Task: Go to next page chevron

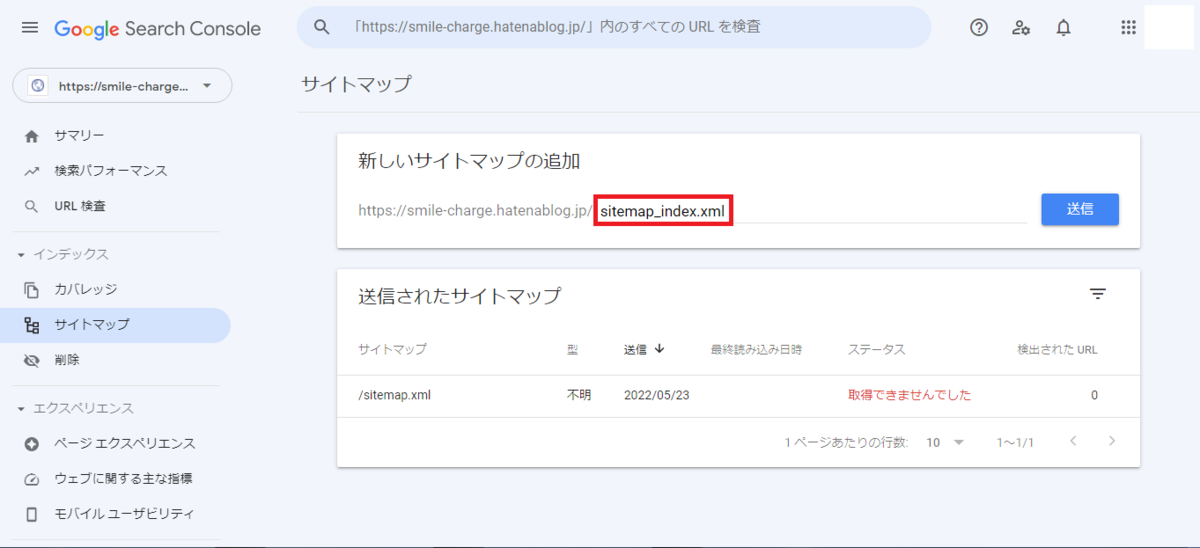Action: [1111, 441]
